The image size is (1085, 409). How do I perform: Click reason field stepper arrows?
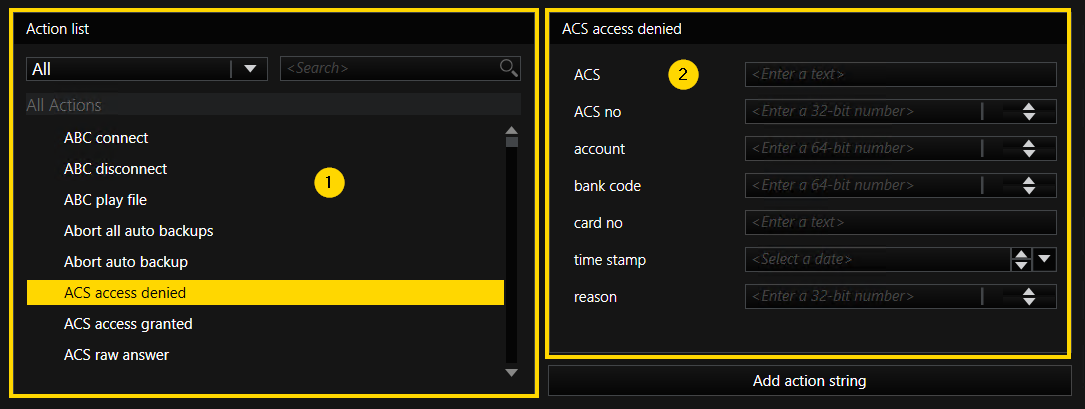click(x=1028, y=296)
